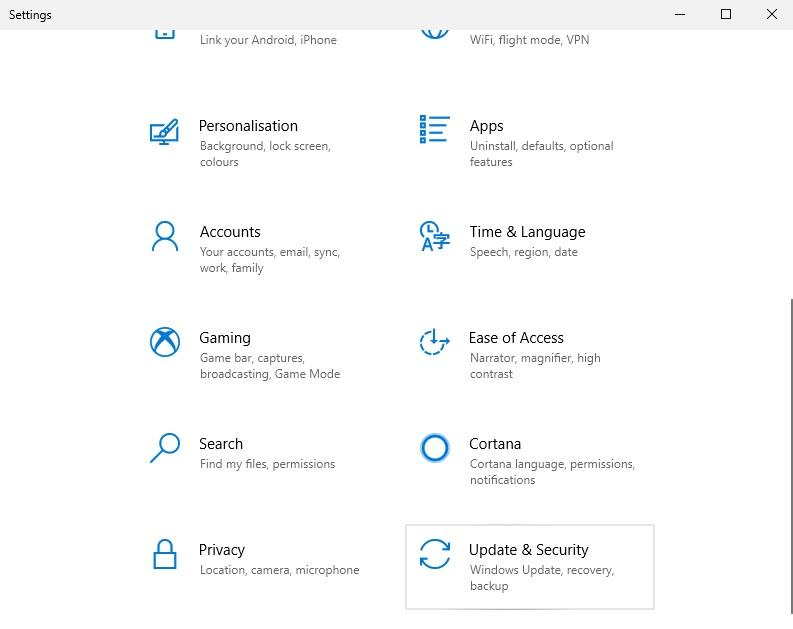Click 'Your accounts, email, sync' description
The height and width of the screenshot is (629, 793).
[270, 260]
